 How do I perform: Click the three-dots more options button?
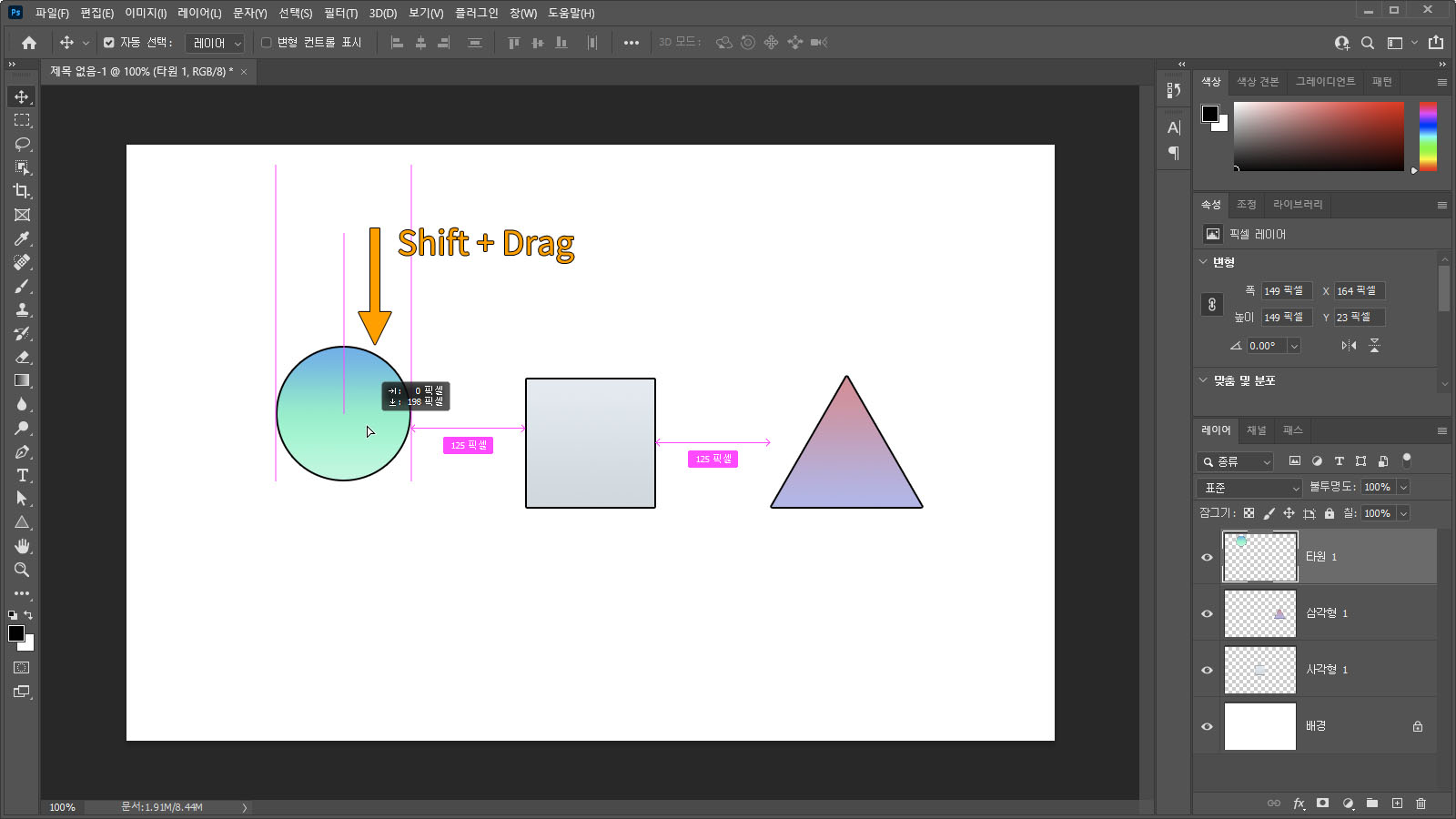coord(631,43)
